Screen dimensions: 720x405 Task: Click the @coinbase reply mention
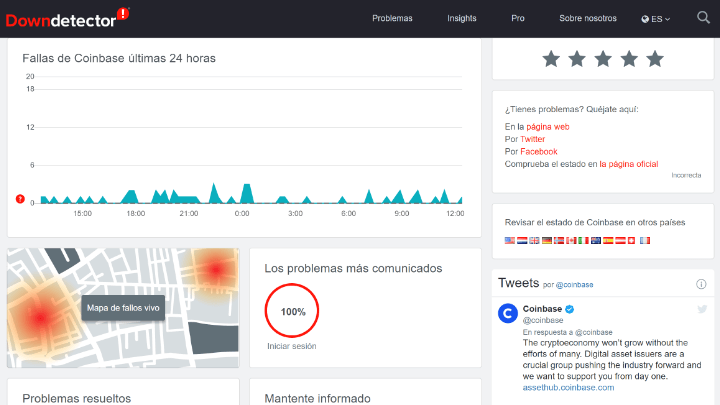tap(594, 332)
